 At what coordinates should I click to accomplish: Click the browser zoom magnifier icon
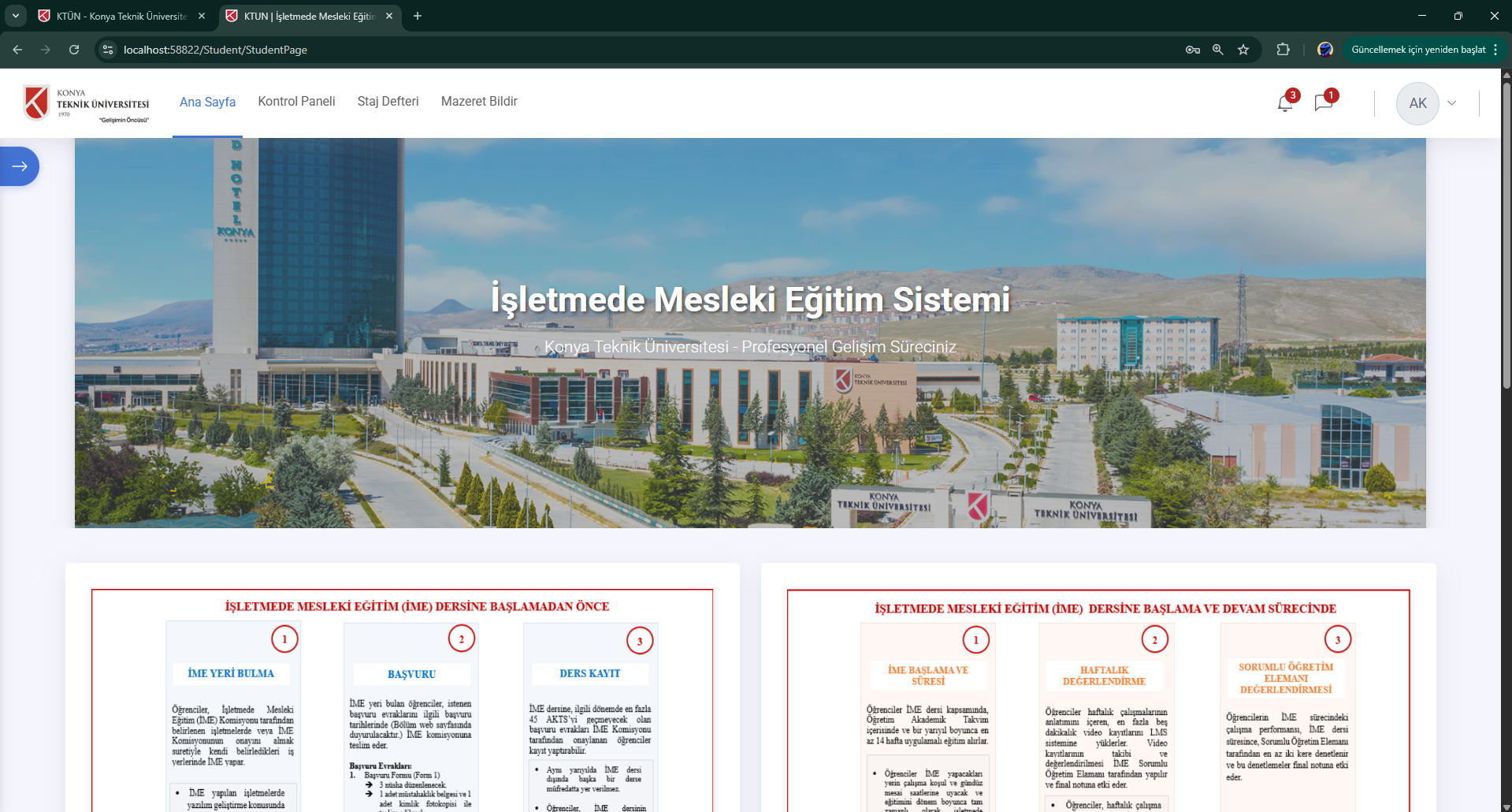(1218, 50)
